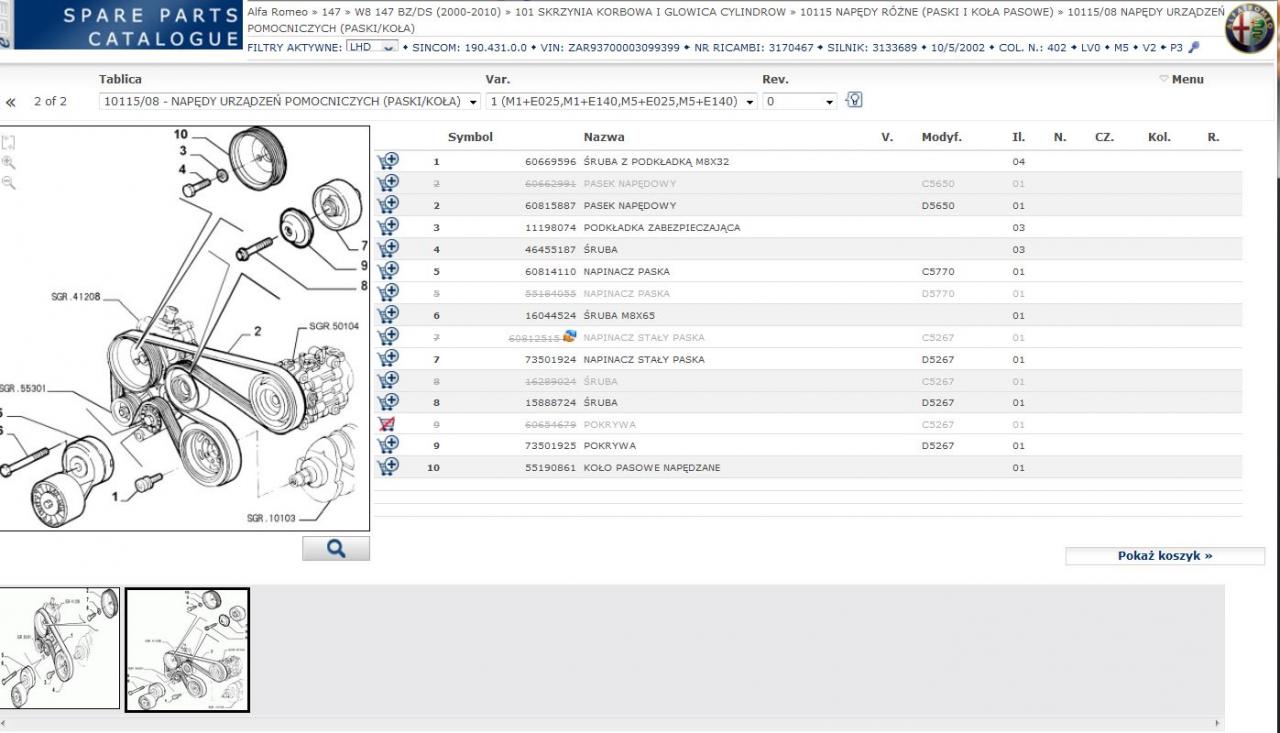Click part name PODKŁADKA ZABEZPIECZAJĄCA

coord(662,228)
